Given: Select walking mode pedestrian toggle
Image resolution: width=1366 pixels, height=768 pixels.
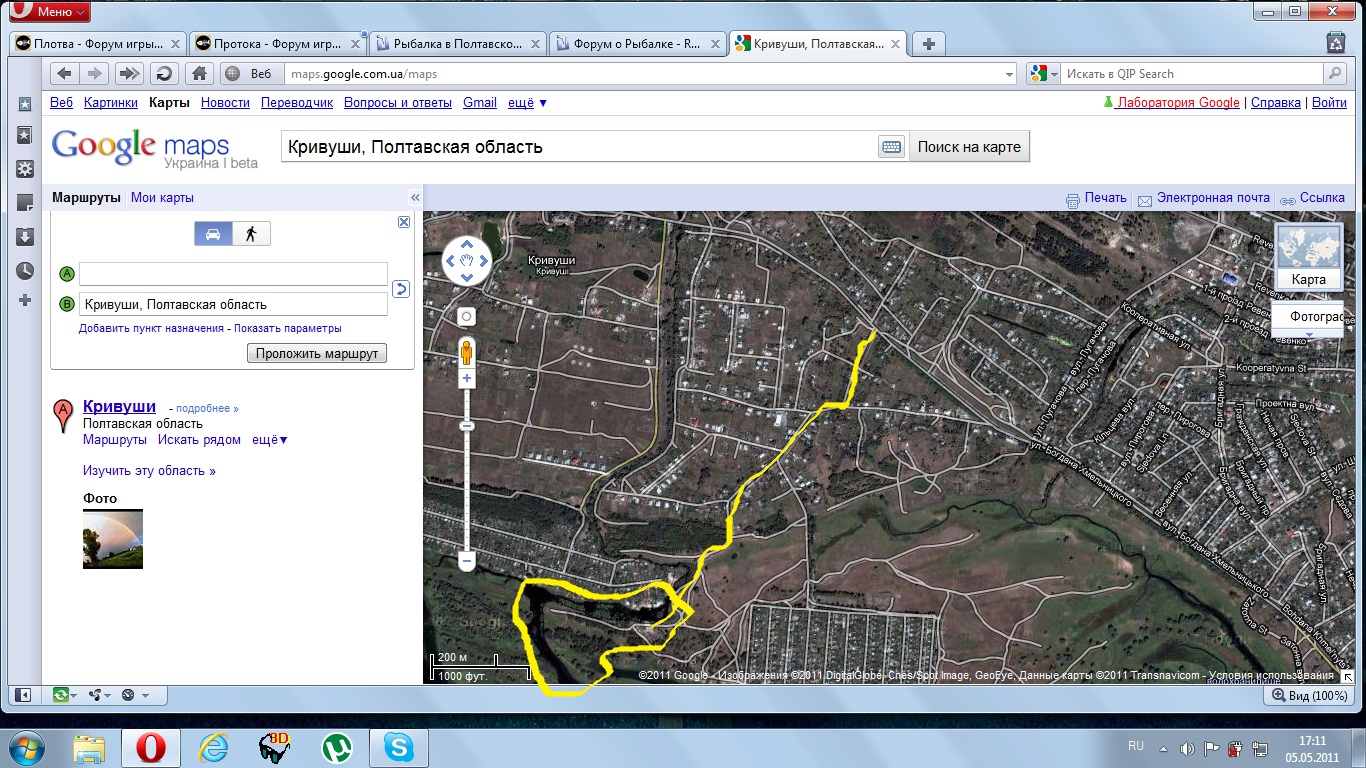Looking at the screenshot, I should pos(251,233).
